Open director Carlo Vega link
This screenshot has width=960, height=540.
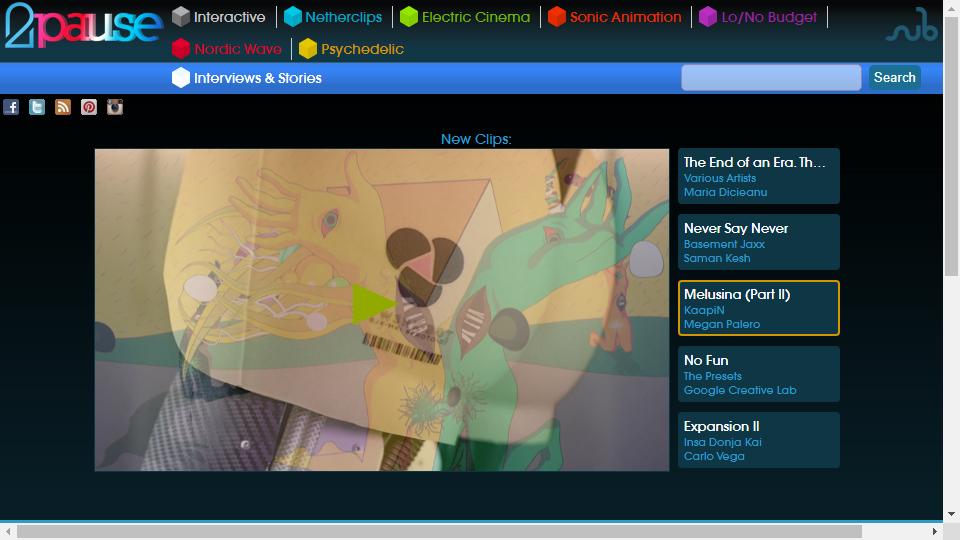click(714, 457)
